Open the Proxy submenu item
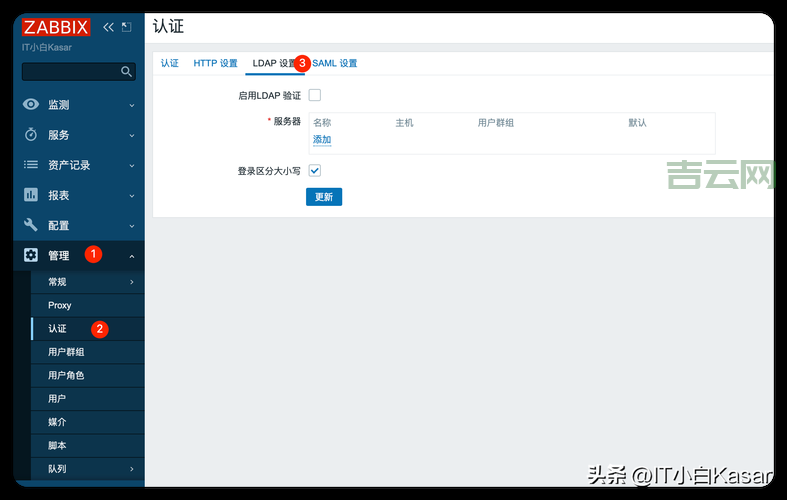Viewport: 787px width, 500px height. [x=88, y=305]
